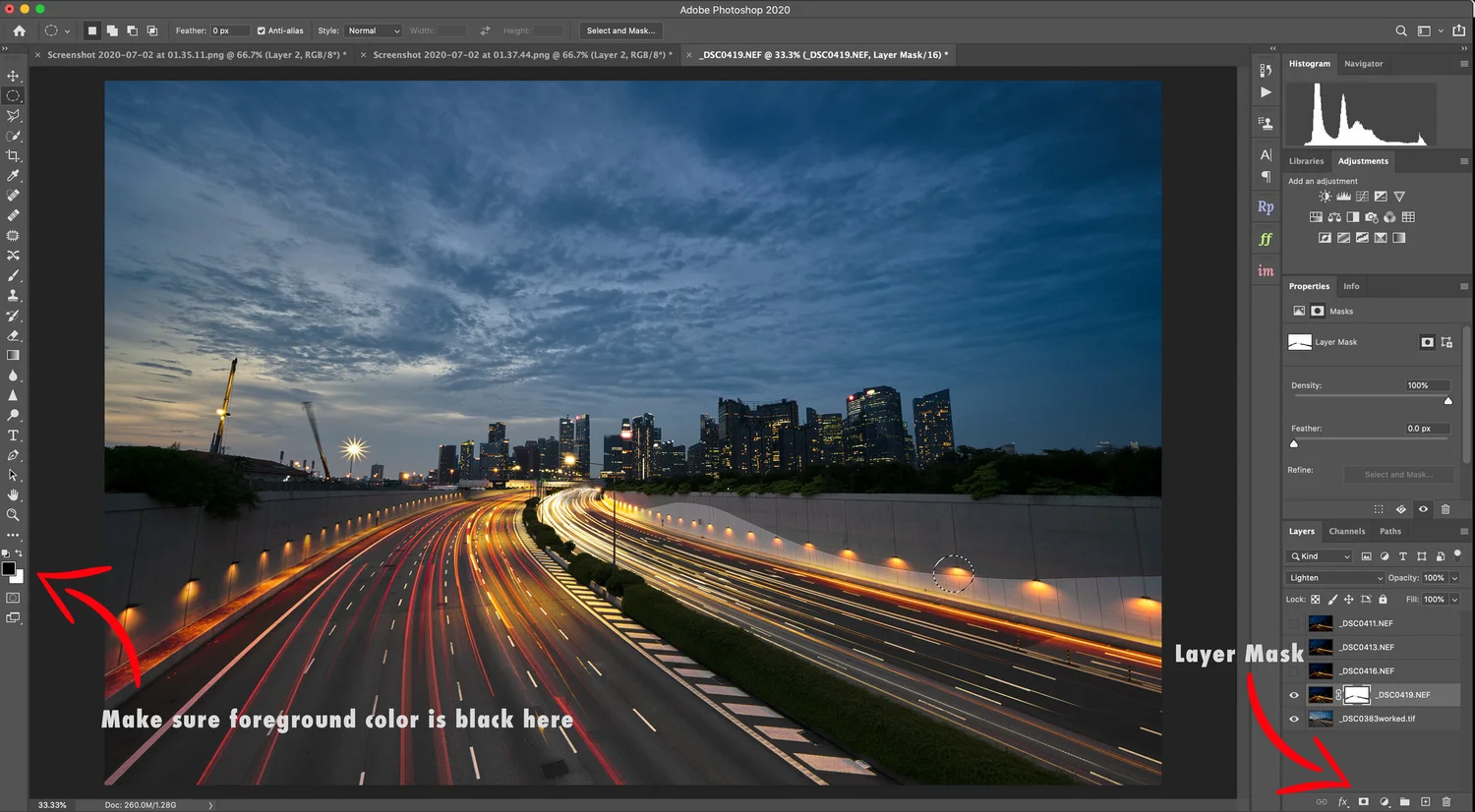Select the Pen tool
The image size is (1475, 812).
[13, 455]
